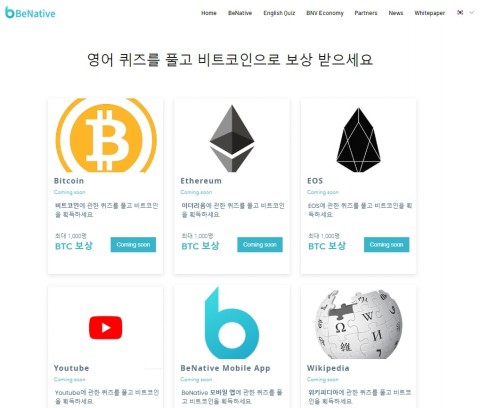Go to BNV Economy page
480x408 pixels.
[x=325, y=13]
